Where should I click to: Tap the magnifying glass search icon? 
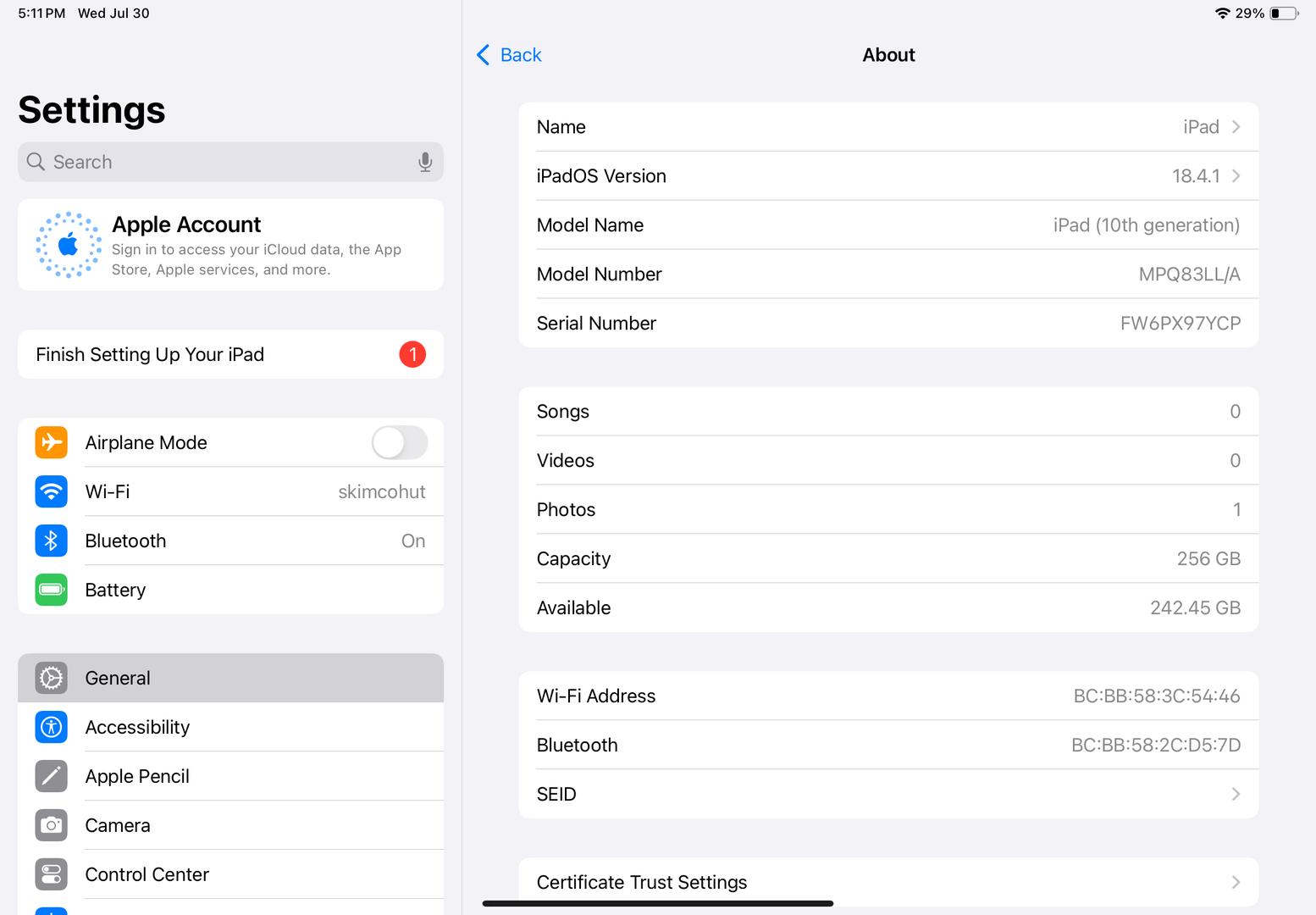pos(36,162)
